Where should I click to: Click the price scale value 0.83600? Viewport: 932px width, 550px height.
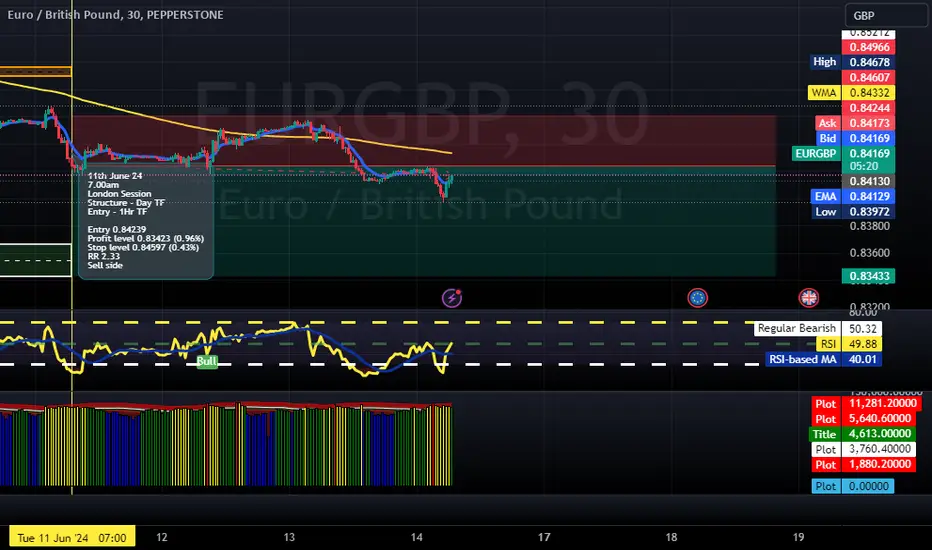870,253
